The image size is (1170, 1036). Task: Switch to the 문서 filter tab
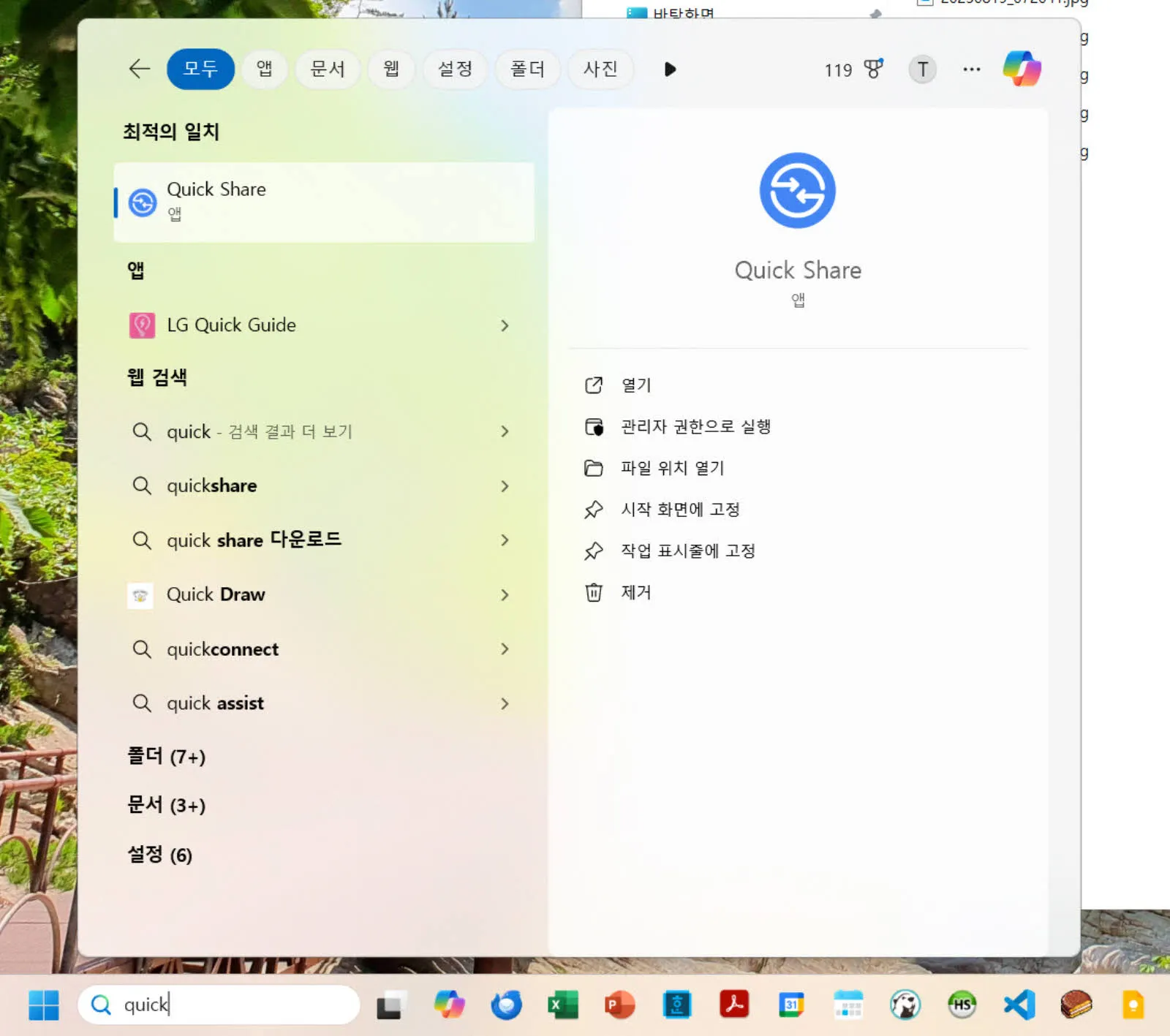point(327,69)
